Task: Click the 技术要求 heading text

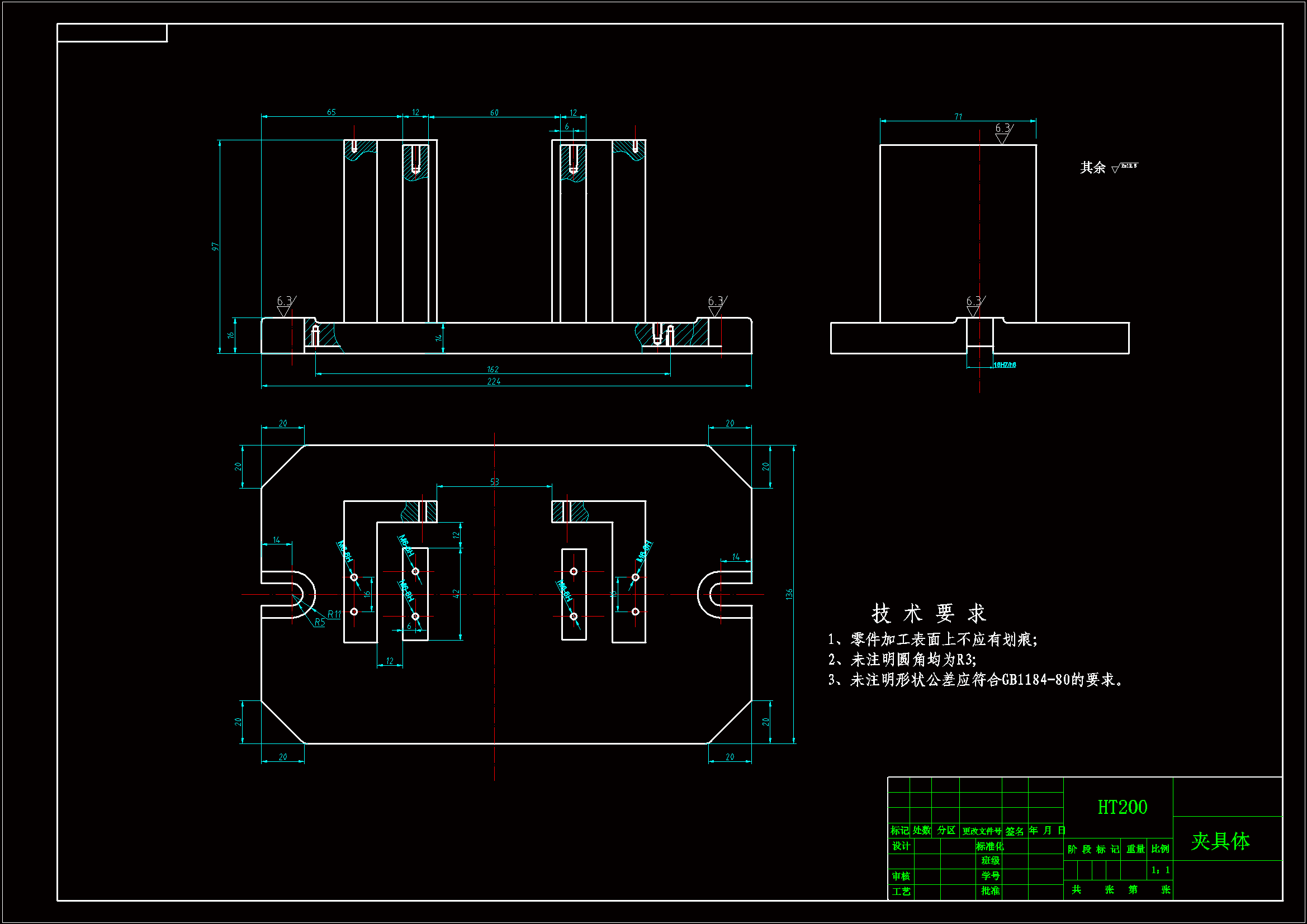Action: point(929,613)
